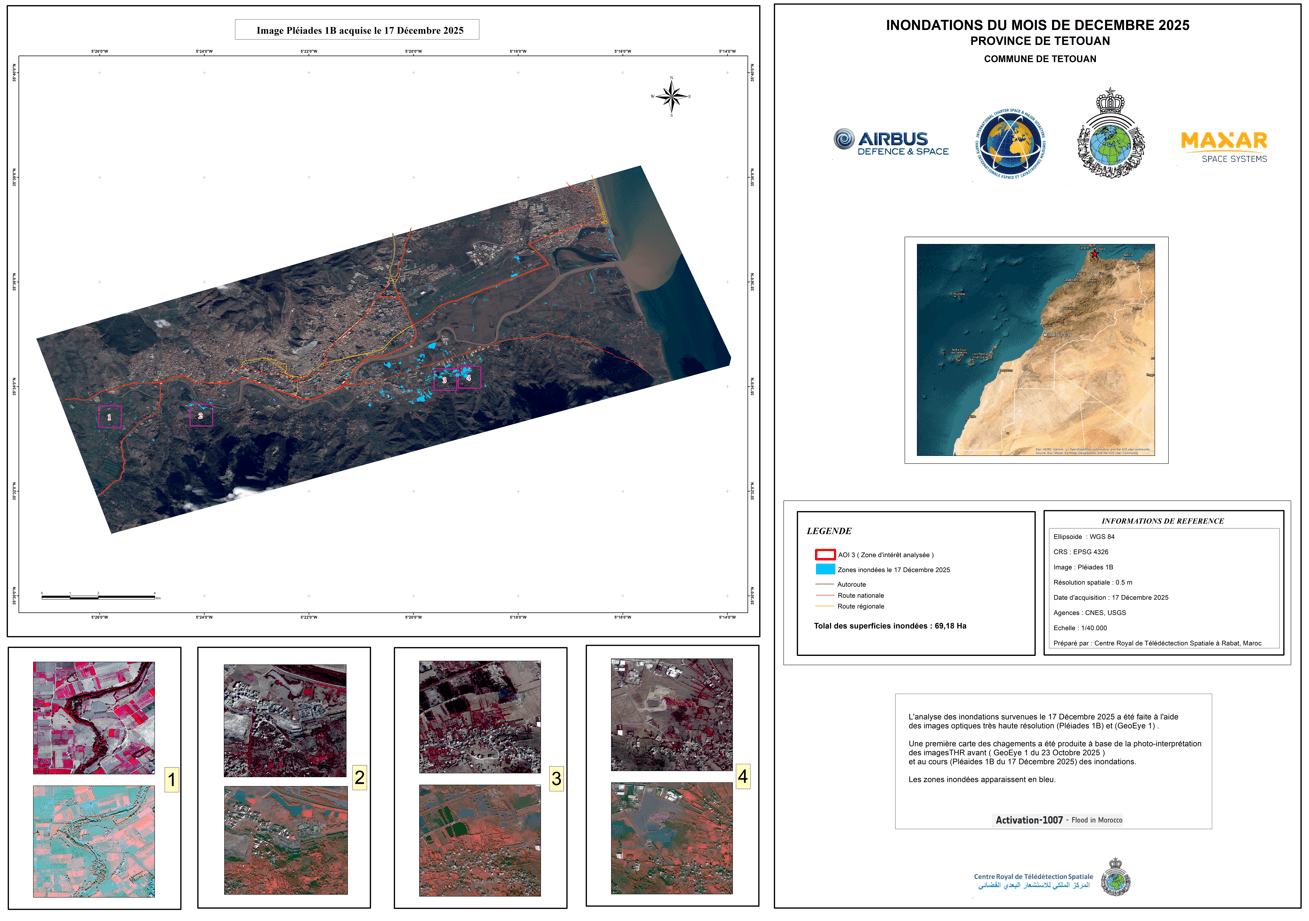Click the red star on the locator map
Viewport: 1309px width, 921px height.
[1095, 255]
